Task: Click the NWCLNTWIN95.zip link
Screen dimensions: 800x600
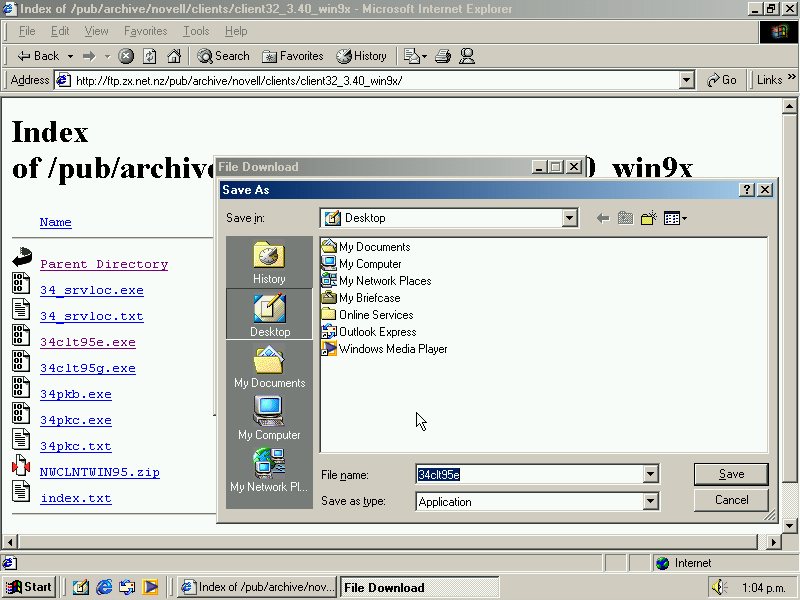Action: point(100,472)
